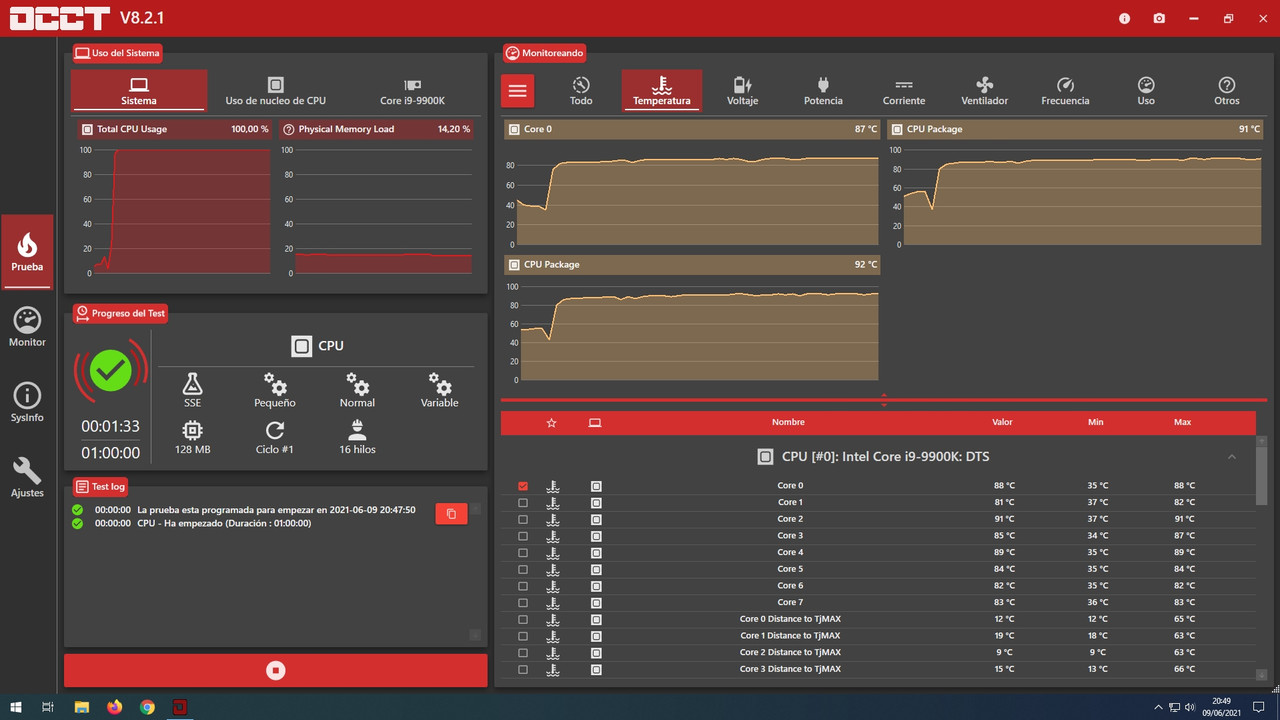Check the Core 3 checkbox
1280x720 pixels.
coord(523,536)
